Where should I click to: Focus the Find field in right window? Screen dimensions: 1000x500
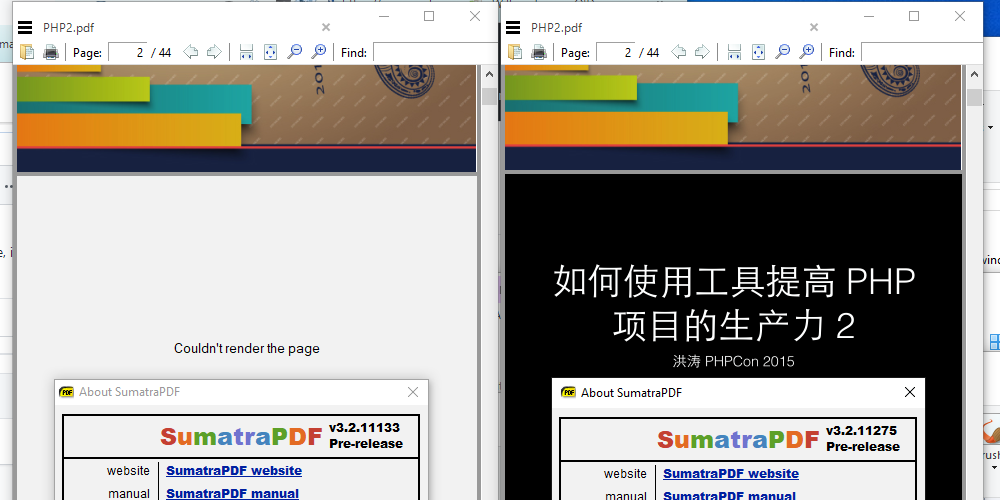(x=922, y=52)
